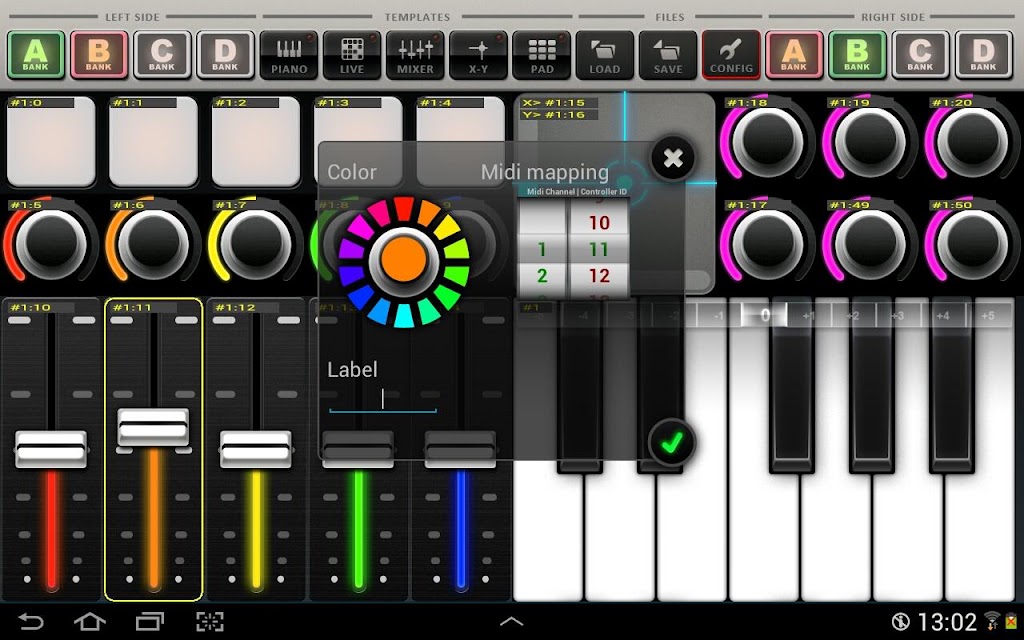Choose the X-Y template icon

tap(479, 56)
